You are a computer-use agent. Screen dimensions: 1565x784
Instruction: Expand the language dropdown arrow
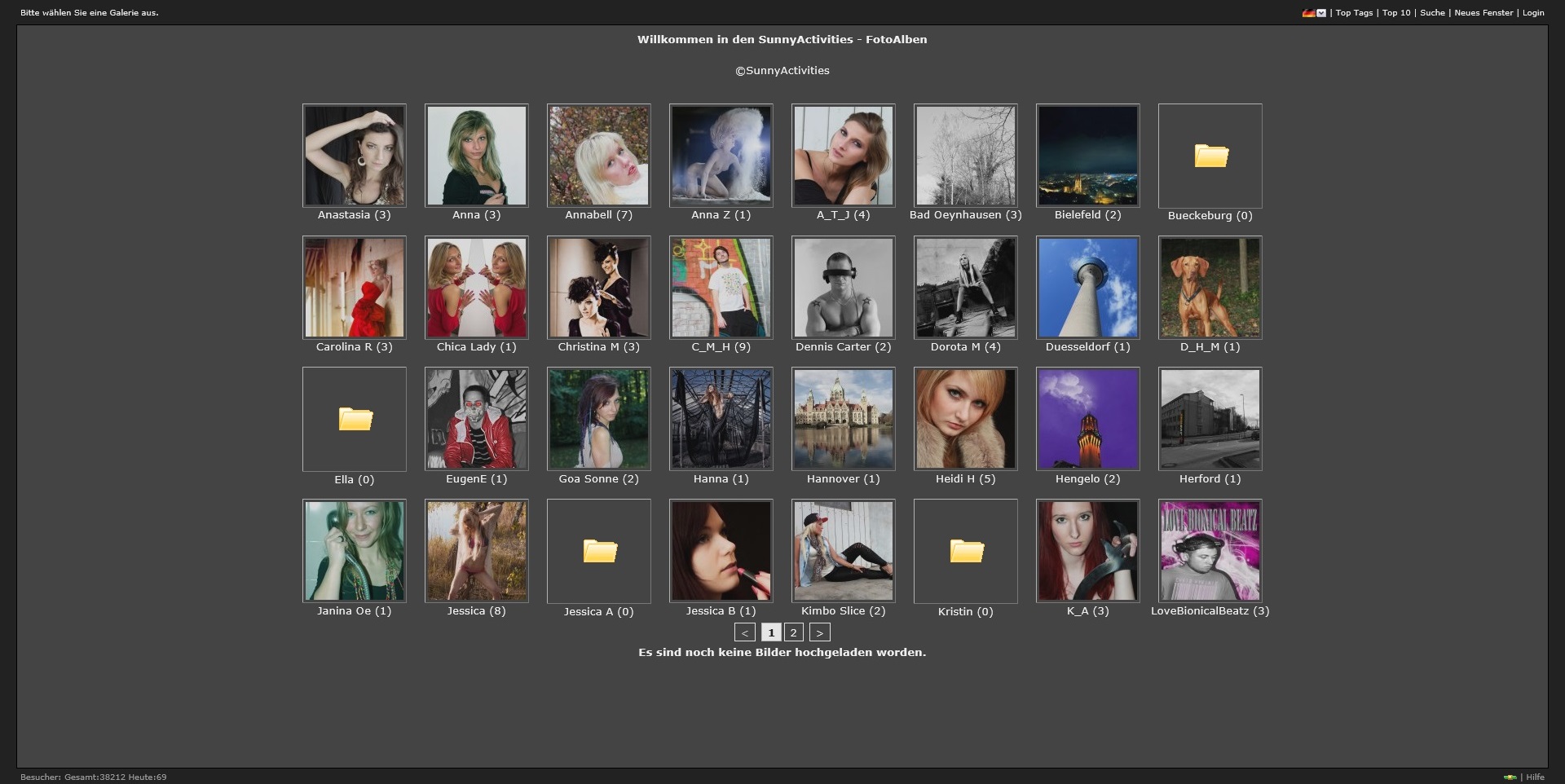point(1321,13)
